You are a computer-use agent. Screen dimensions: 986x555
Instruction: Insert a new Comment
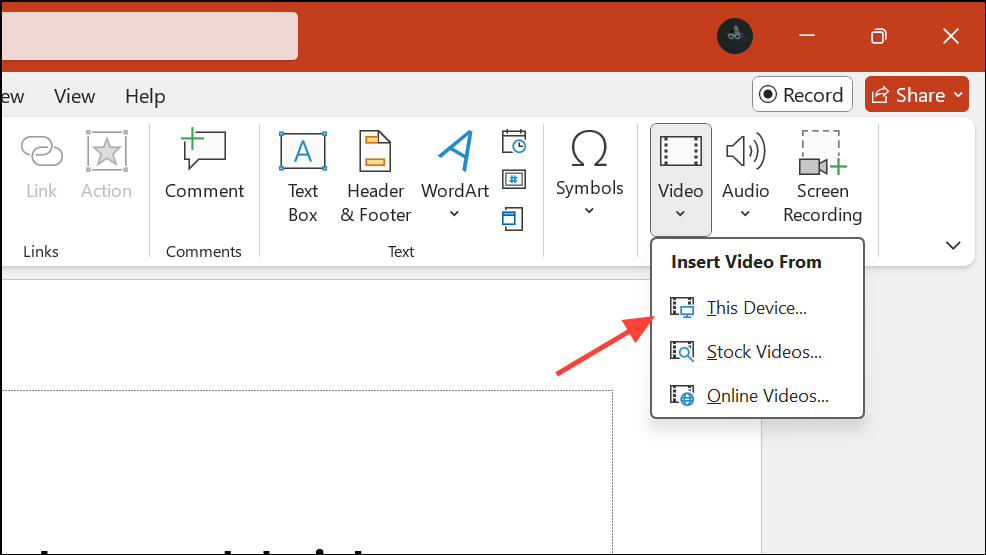(x=204, y=166)
